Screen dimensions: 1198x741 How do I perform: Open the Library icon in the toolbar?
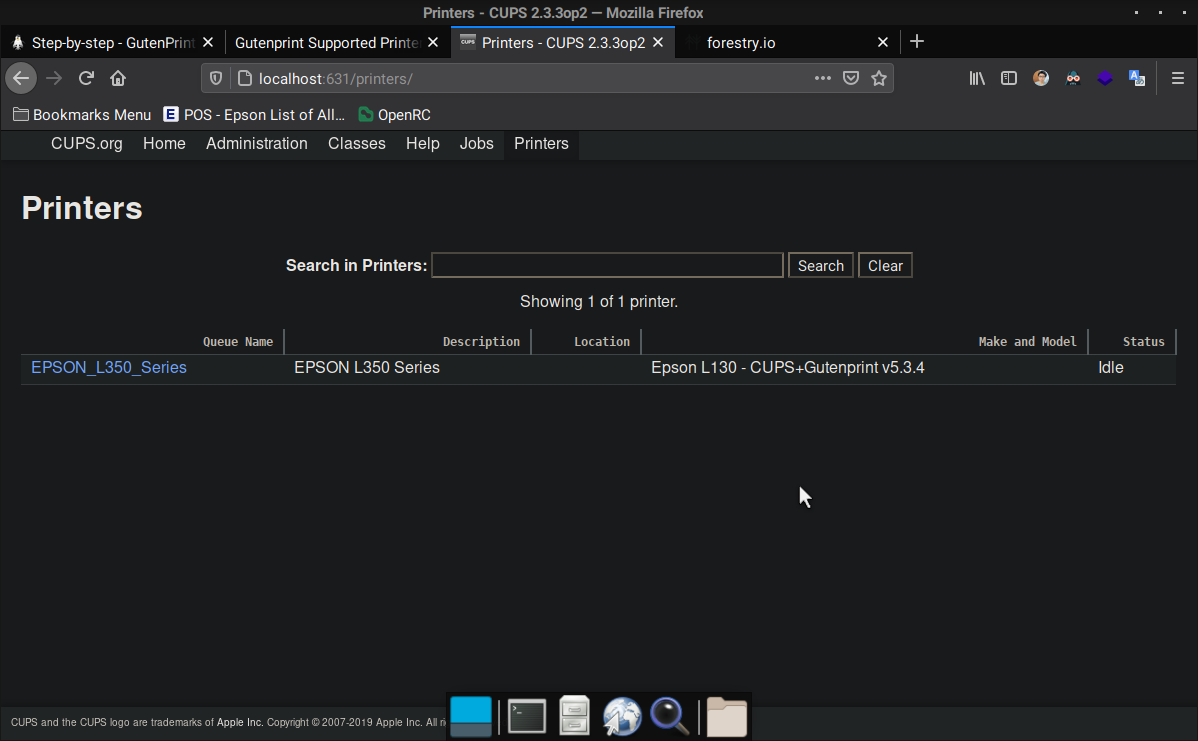click(x=977, y=78)
